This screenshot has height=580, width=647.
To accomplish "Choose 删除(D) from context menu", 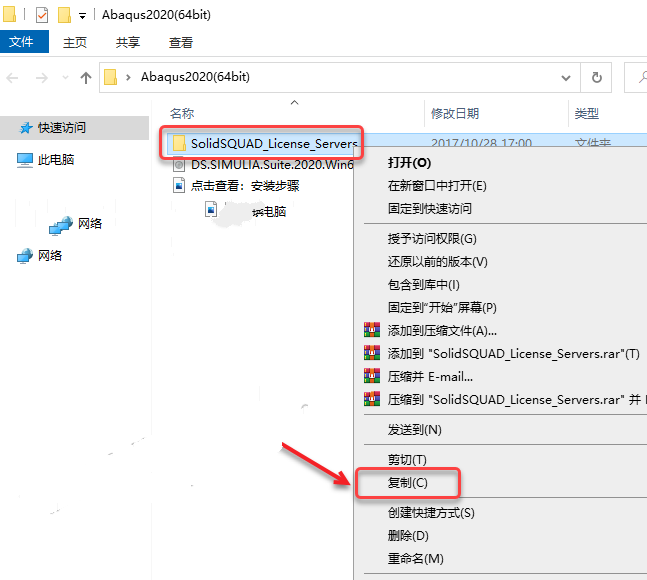I will click(408, 535).
